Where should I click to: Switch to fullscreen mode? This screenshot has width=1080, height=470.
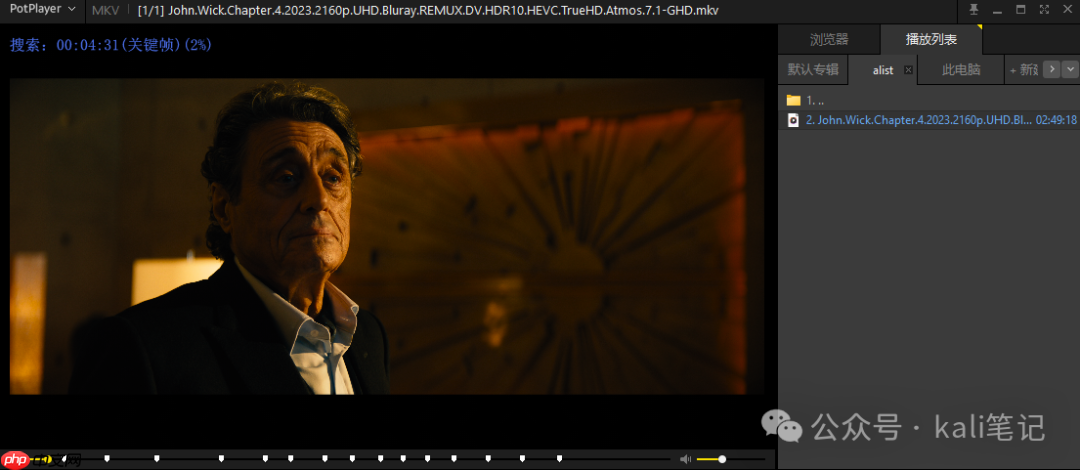coord(1044,10)
